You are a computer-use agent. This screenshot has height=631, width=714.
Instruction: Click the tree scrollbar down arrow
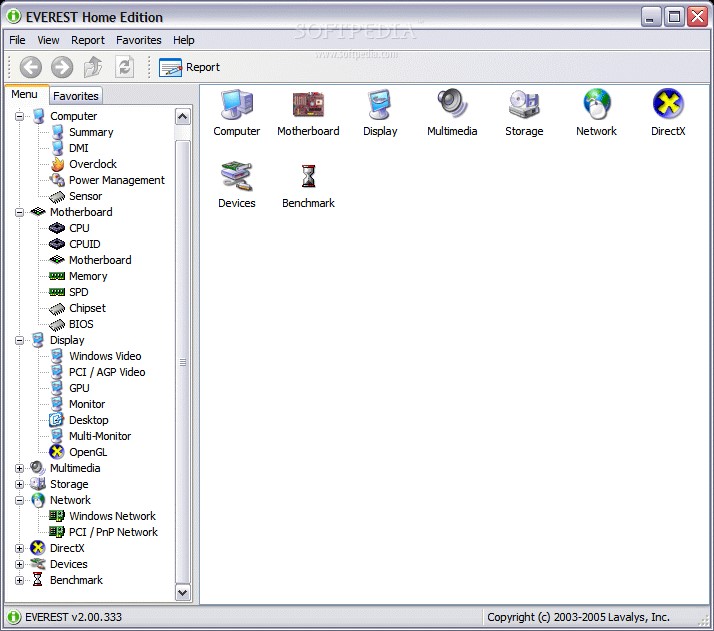tap(183, 592)
